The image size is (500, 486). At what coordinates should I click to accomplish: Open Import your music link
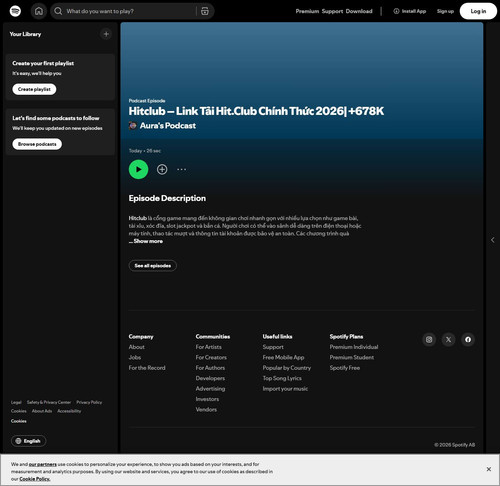coord(285,388)
